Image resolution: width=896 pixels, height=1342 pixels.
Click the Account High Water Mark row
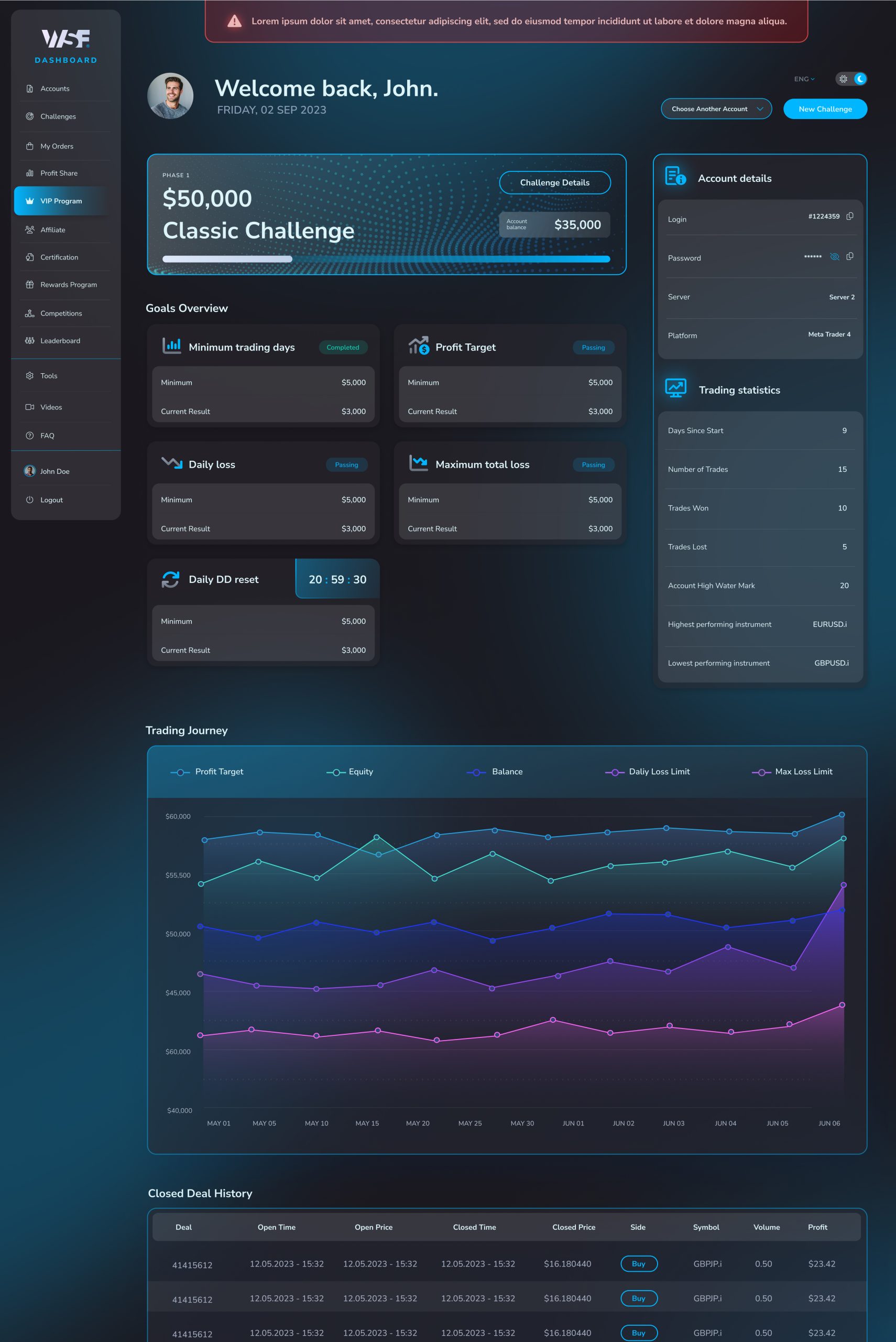tap(760, 585)
